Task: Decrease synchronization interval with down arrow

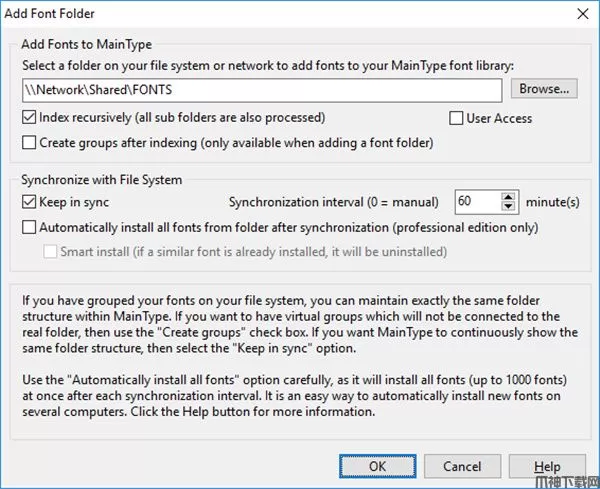Action: click(508, 206)
